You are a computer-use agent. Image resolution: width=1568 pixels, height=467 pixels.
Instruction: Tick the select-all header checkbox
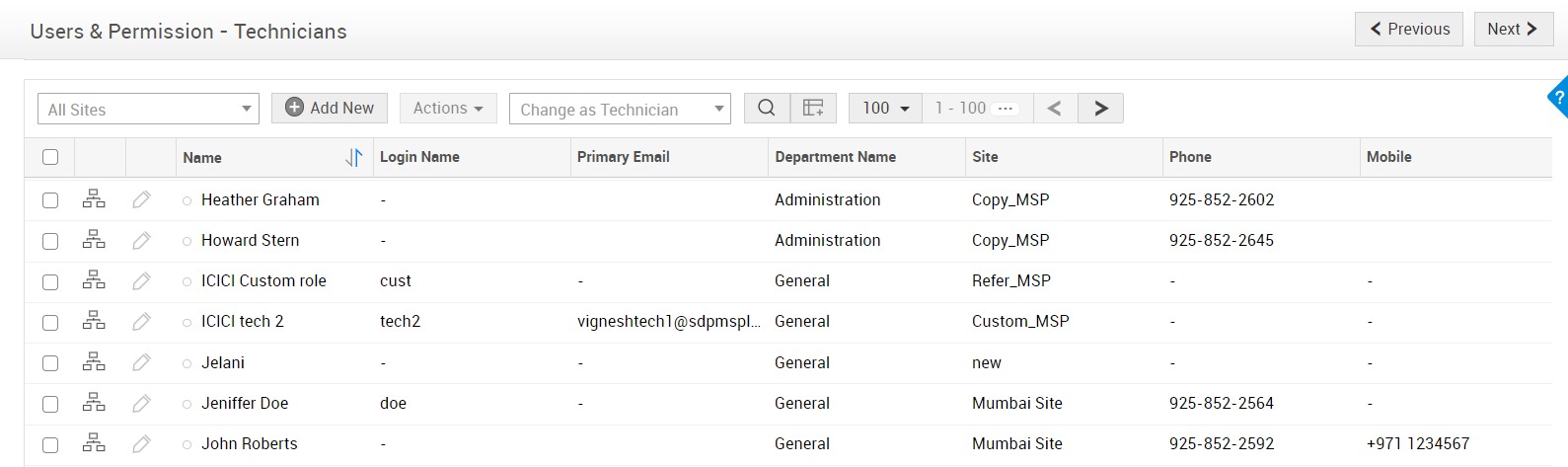(x=50, y=157)
